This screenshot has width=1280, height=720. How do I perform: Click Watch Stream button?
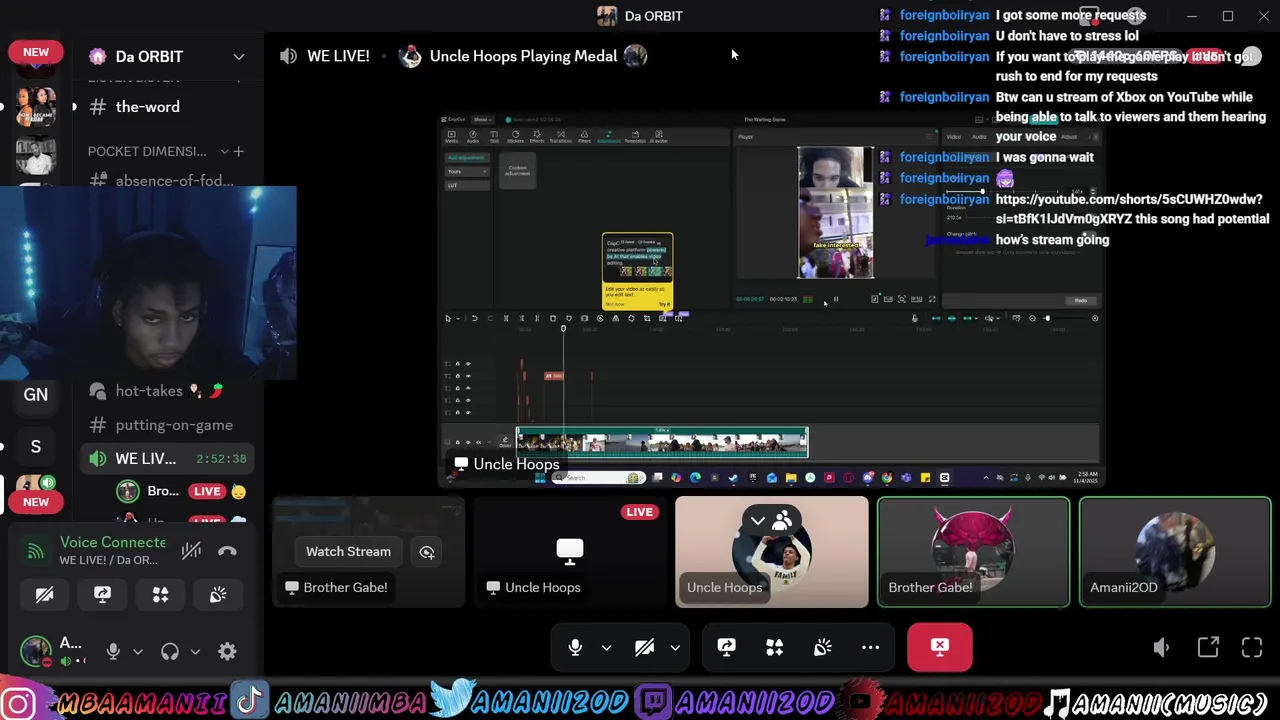click(x=348, y=551)
